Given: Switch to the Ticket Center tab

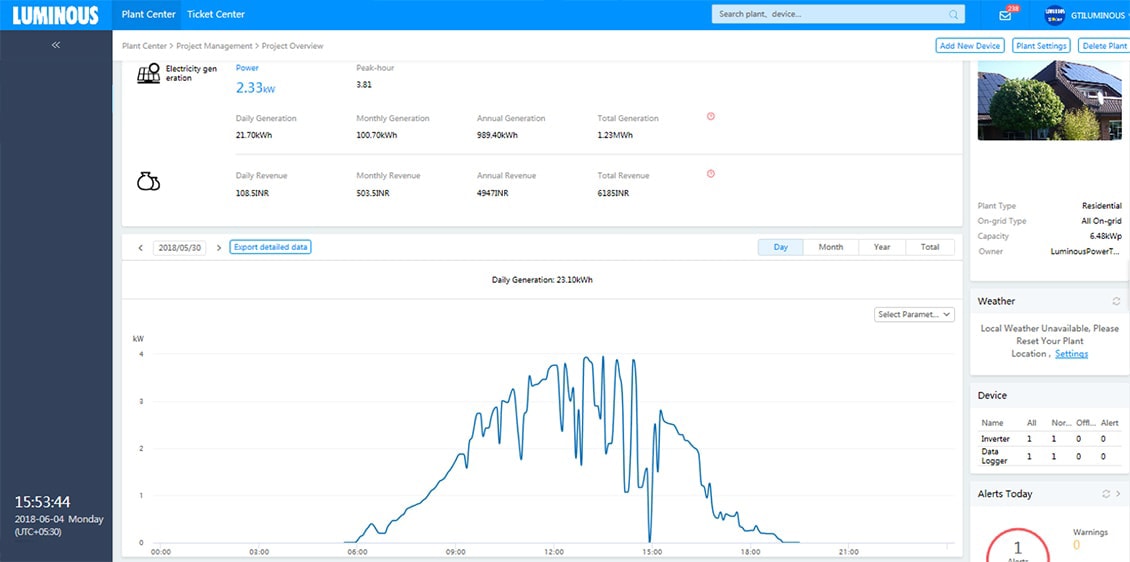Looking at the screenshot, I should coord(216,14).
